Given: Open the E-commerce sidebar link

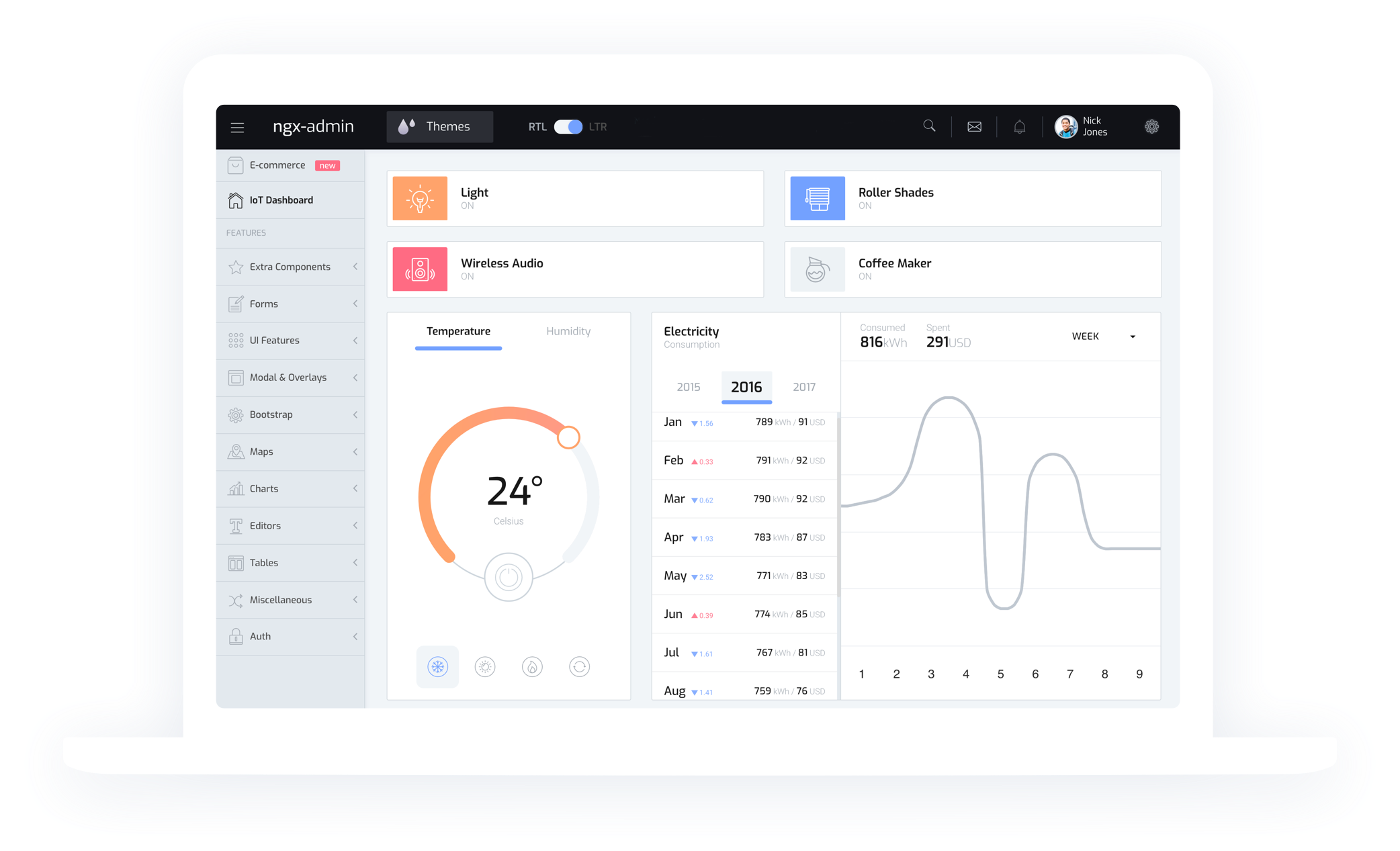Looking at the screenshot, I should 277,165.
